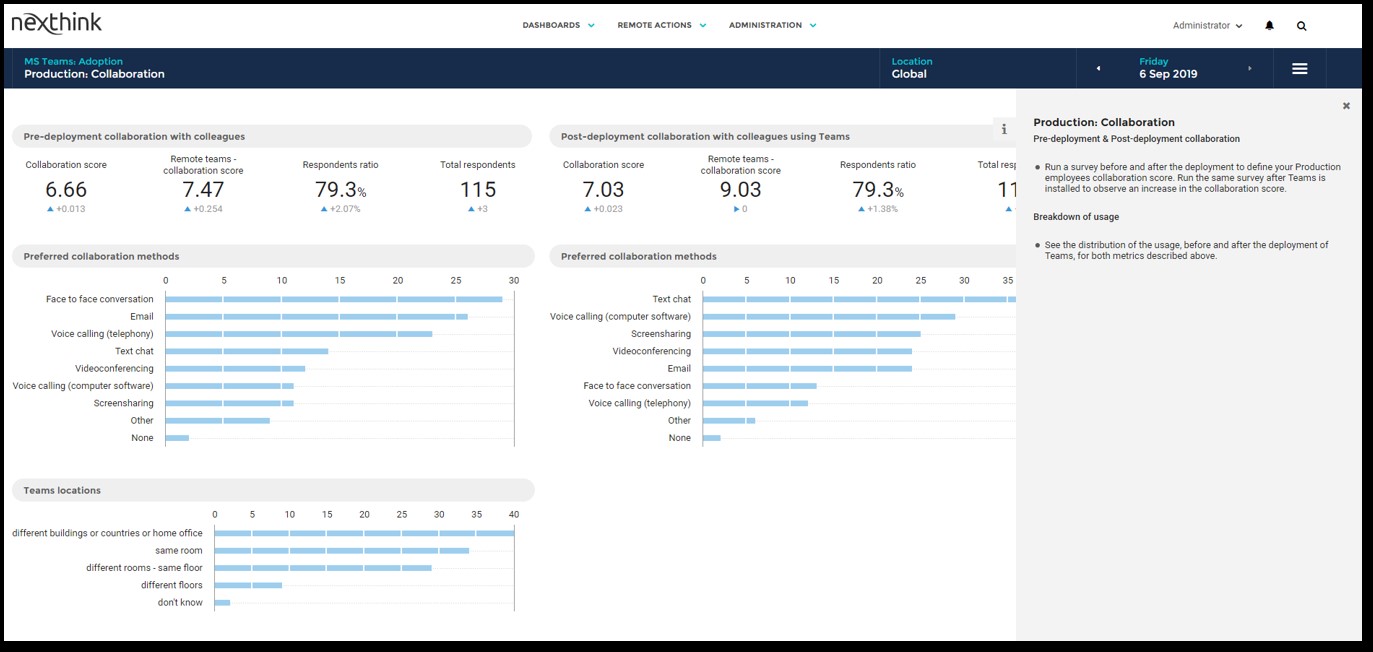Go to previous date with left arrow
The width and height of the screenshot is (1373, 652).
click(1098, 68)
